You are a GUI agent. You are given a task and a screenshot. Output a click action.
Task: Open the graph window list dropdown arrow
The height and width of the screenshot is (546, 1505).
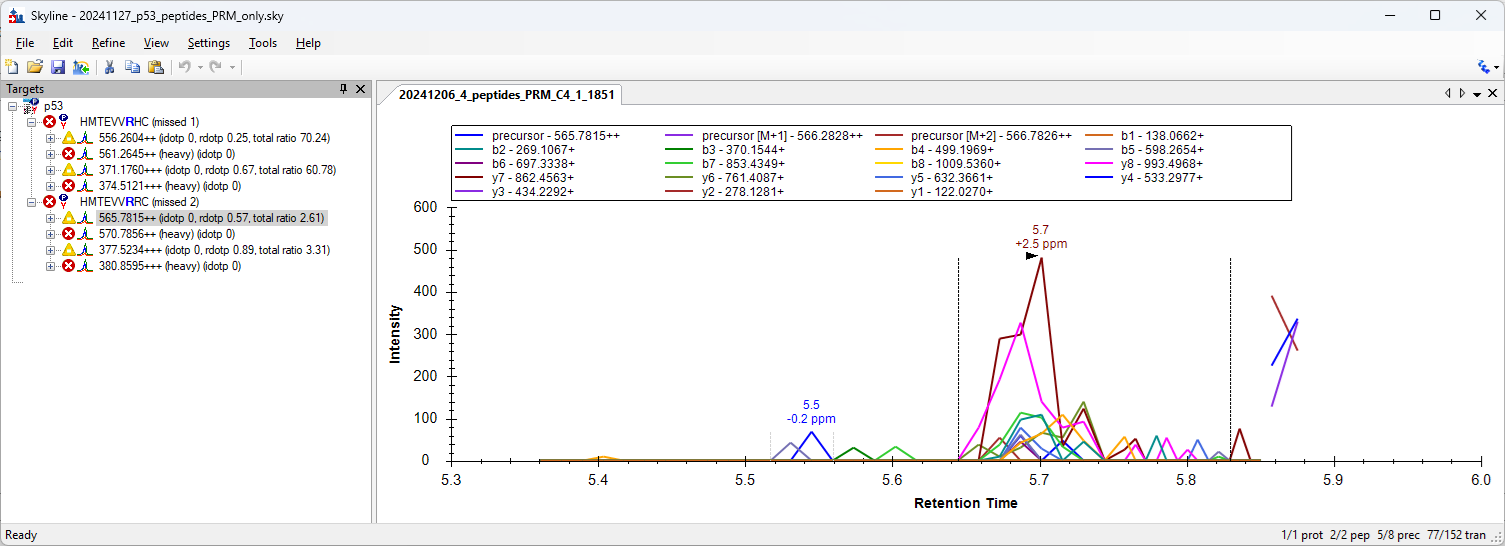pos(1477,94)
